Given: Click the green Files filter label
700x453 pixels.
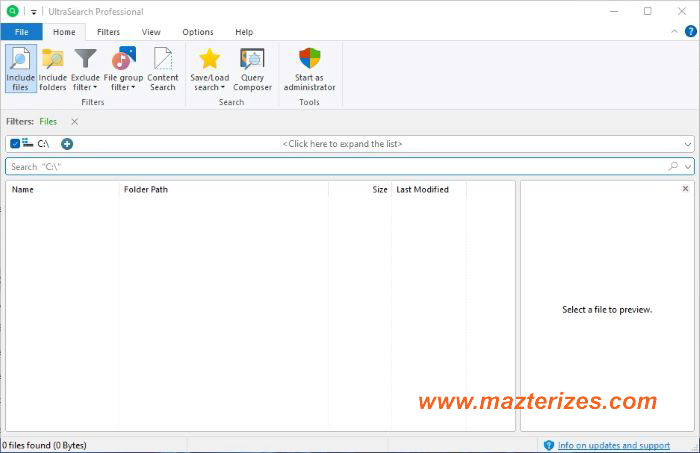Looking at the screenshot, I should tap(48, 121).
